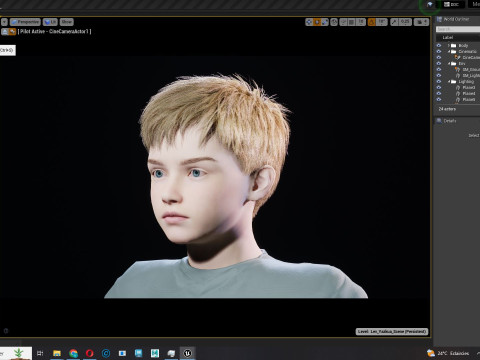Viewport: 480px width, 360px height.
Task: Select the Env folder row
Action: coord(462,63)
